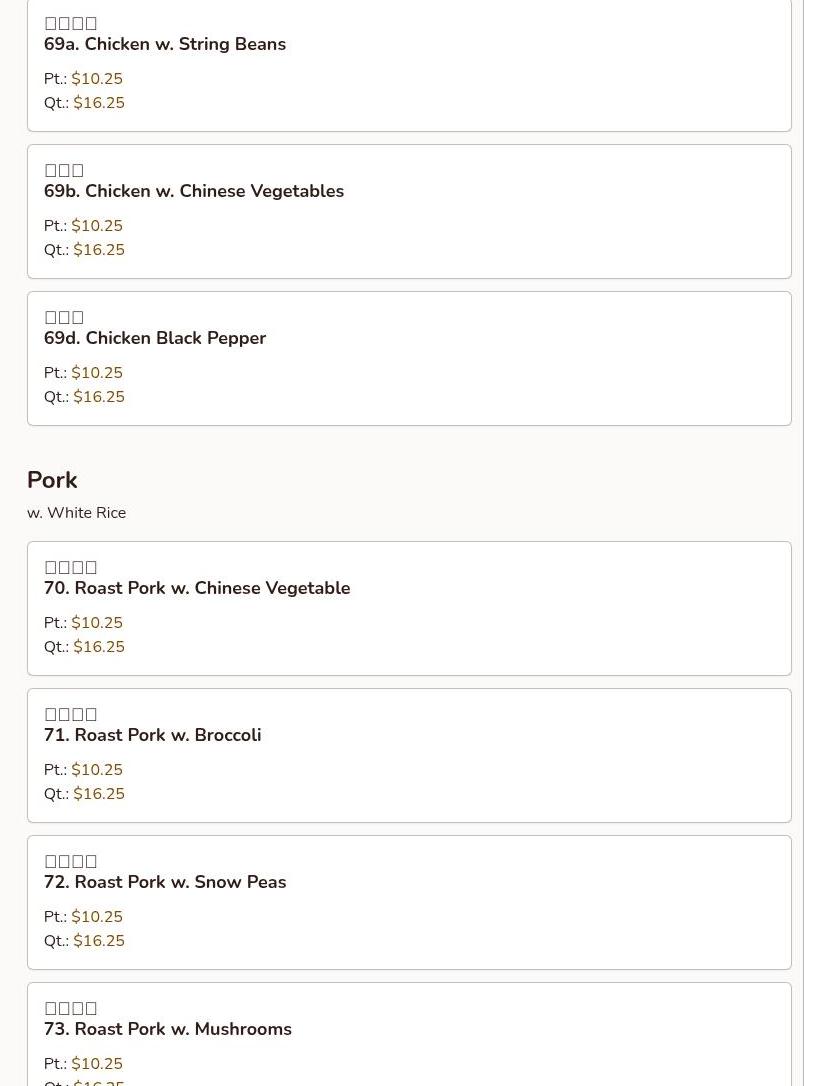
Task: Click Pt. $10.25 price of String Beans chicken
Action: tap(83, 79)
